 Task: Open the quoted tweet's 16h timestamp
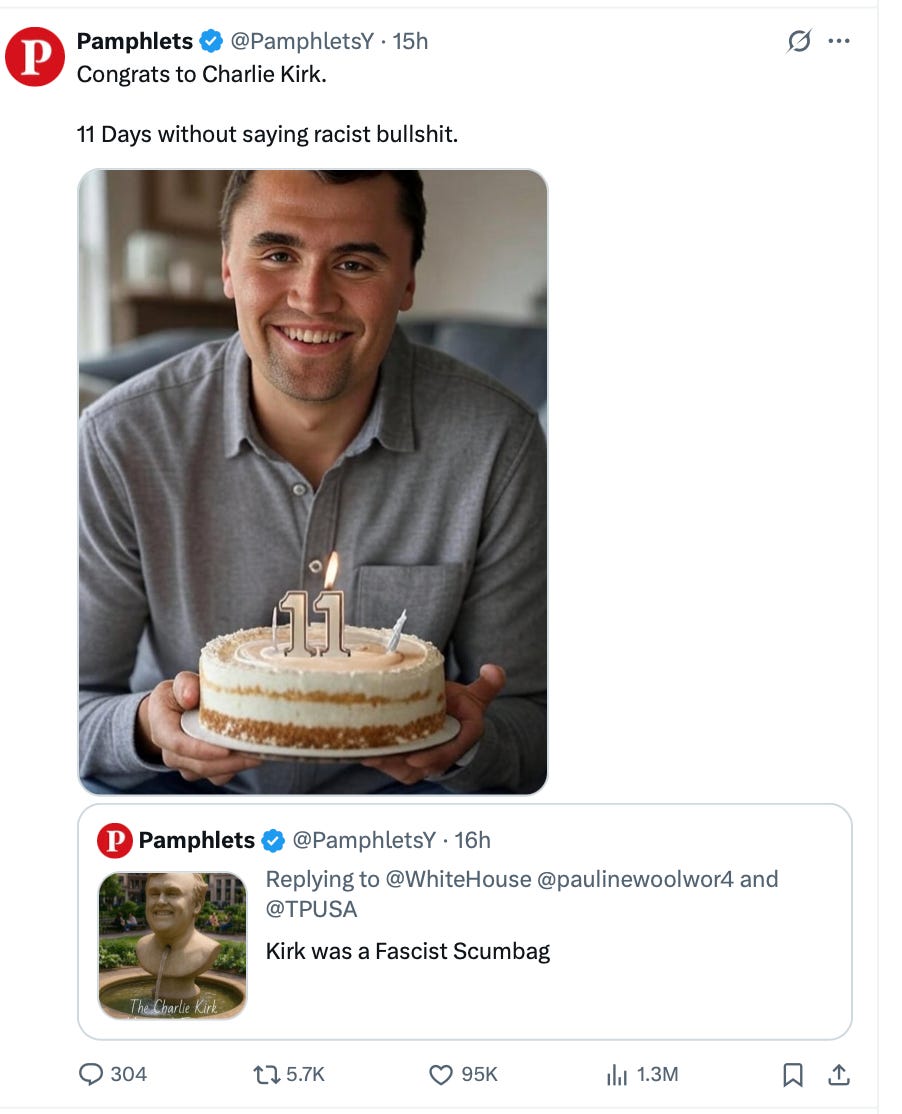pyautogui.click(x=473, y=840)
